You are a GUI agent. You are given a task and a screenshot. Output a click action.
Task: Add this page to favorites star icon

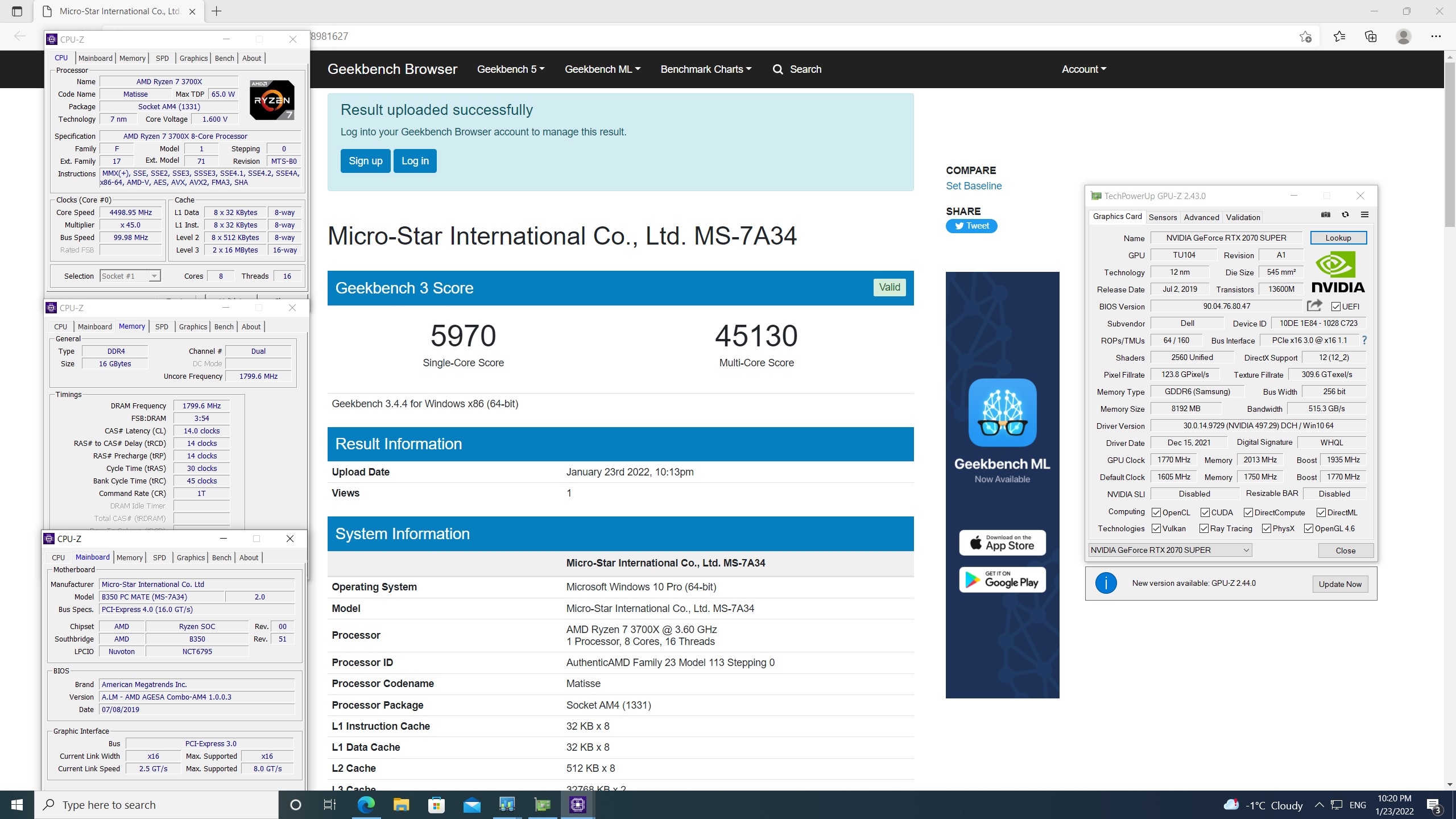tap(1305, 36)
